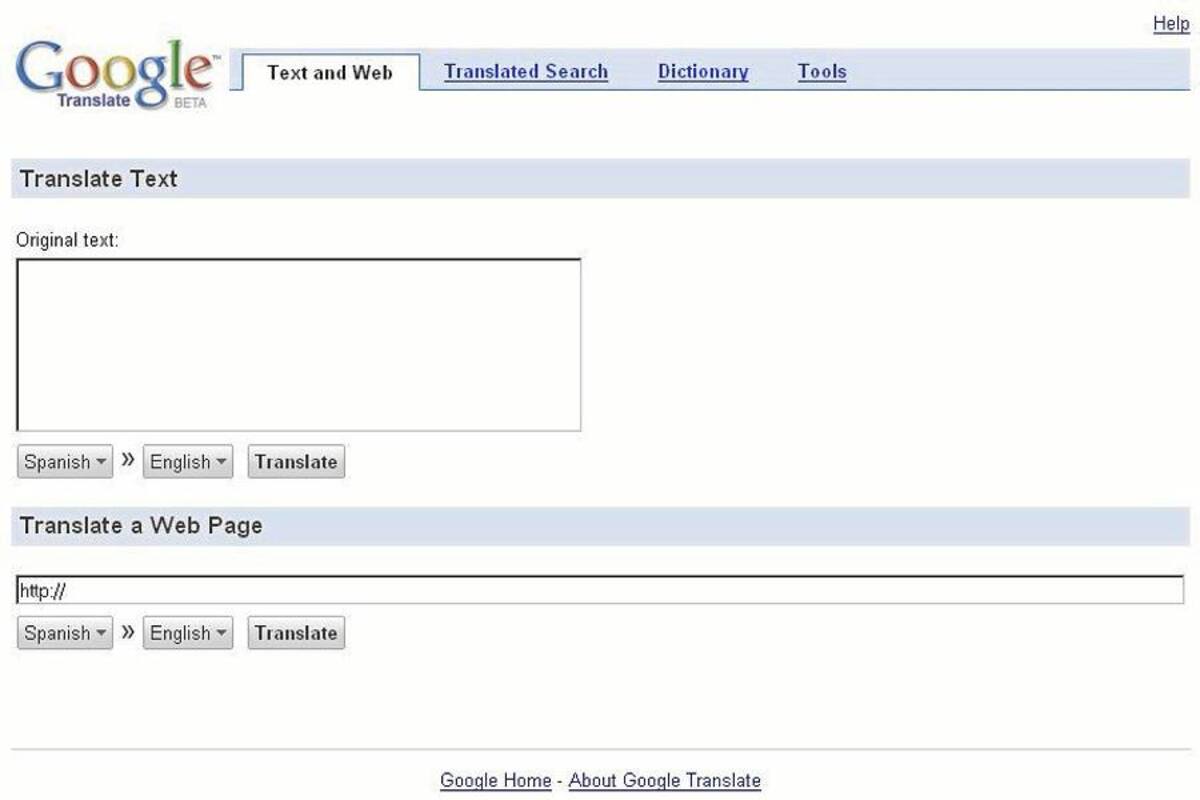The height and width of the screenshot is (800, 1200).
Task: Open Spanish source dropdown under Translate a Web Page
Action: coord(65,633)
